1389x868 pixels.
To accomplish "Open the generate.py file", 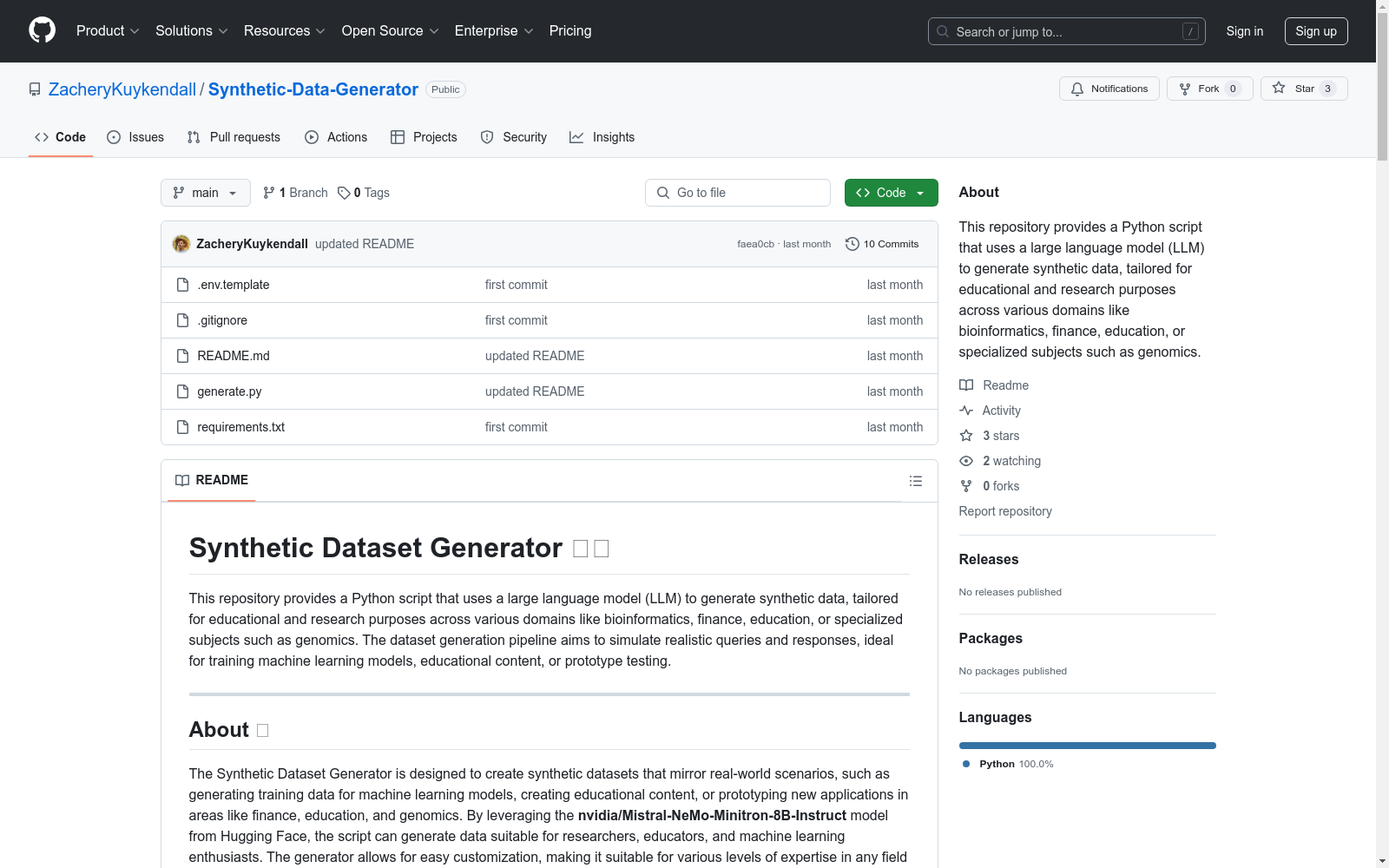I will (229, 391).
